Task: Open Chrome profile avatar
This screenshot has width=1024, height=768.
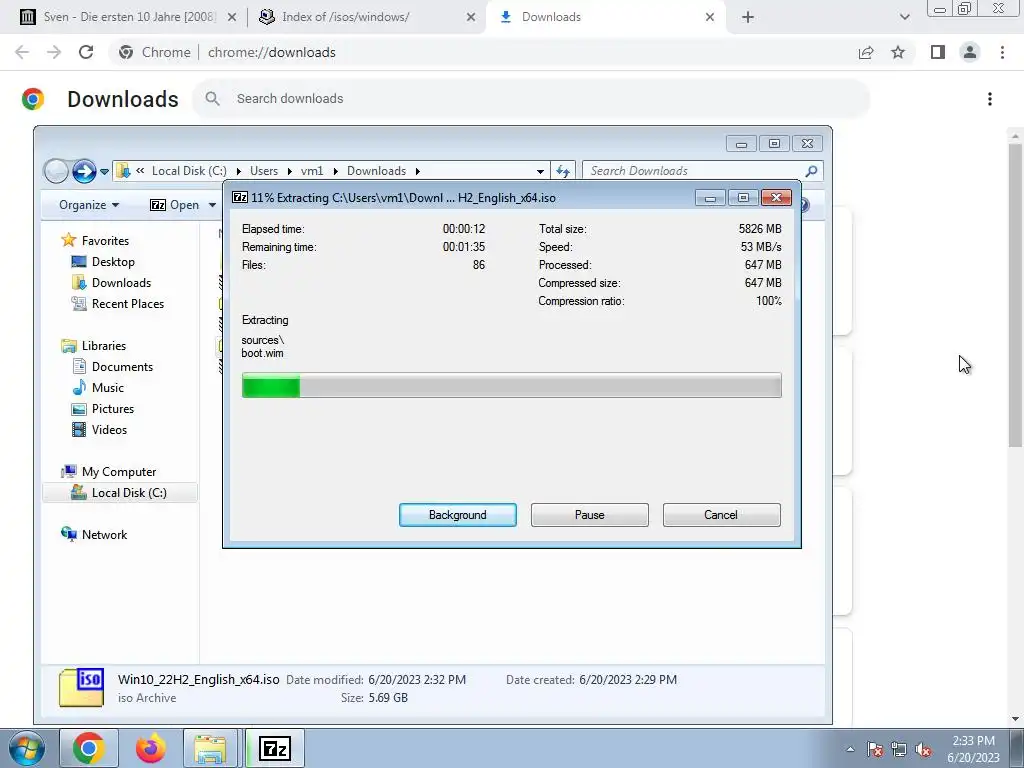Action: point(970,52)
